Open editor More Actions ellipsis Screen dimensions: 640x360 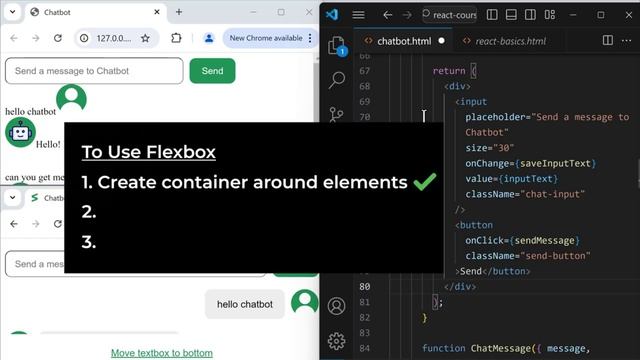tap(626, 40)
